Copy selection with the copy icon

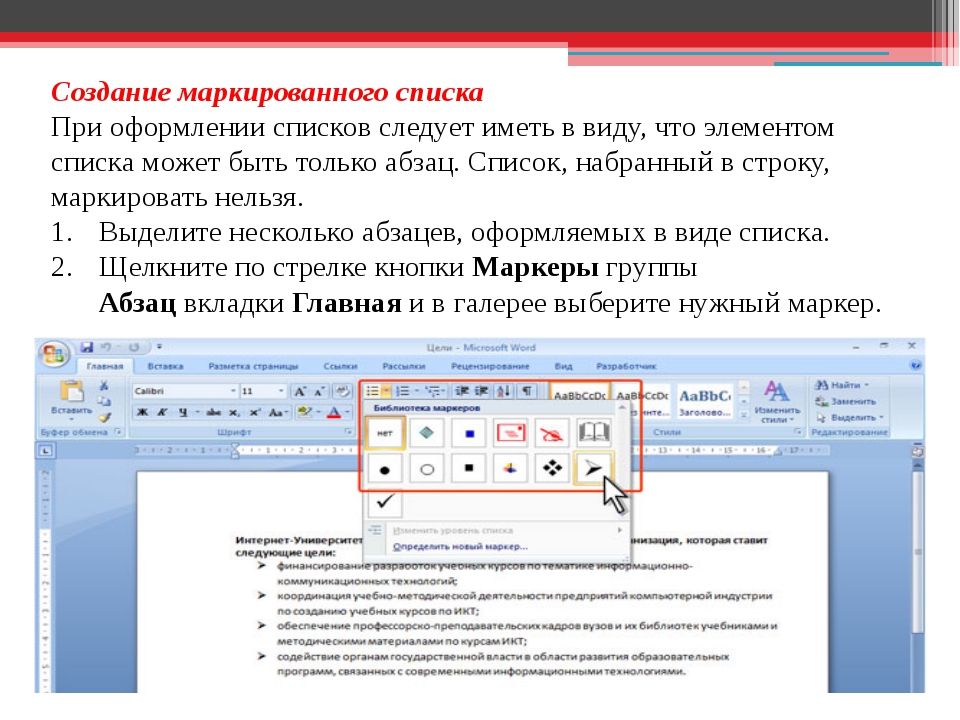(x=104, y=402)
